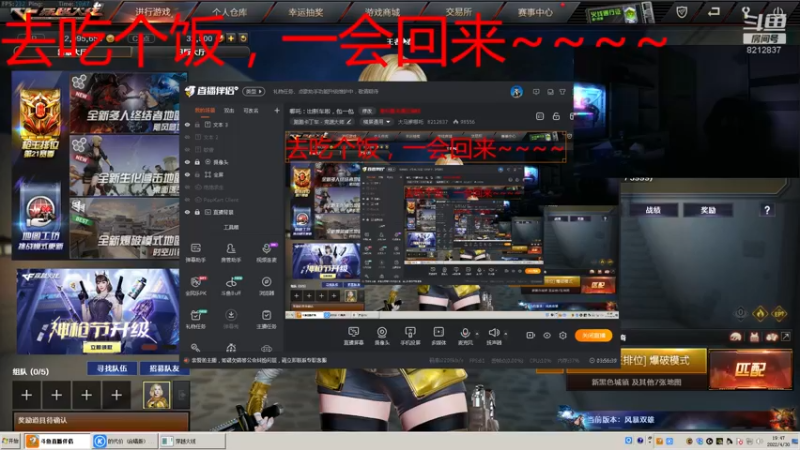800x450 pixels.
Task: Open 神枪节升级 promo banner
Action: pos(98,311)
